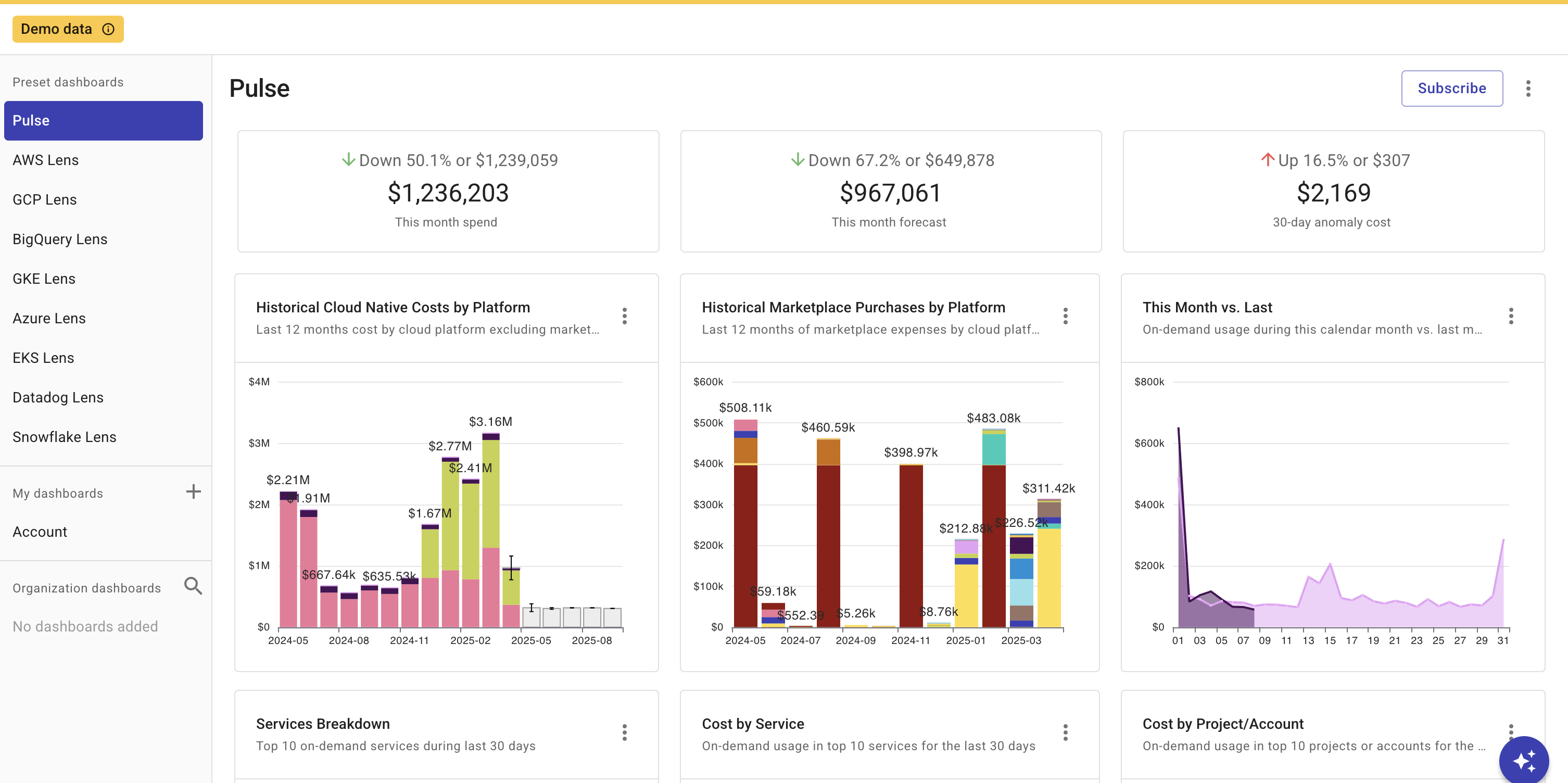Open the BigQuery Lens dashboard
1568x783 pixels.
click(x=60, y=239)
